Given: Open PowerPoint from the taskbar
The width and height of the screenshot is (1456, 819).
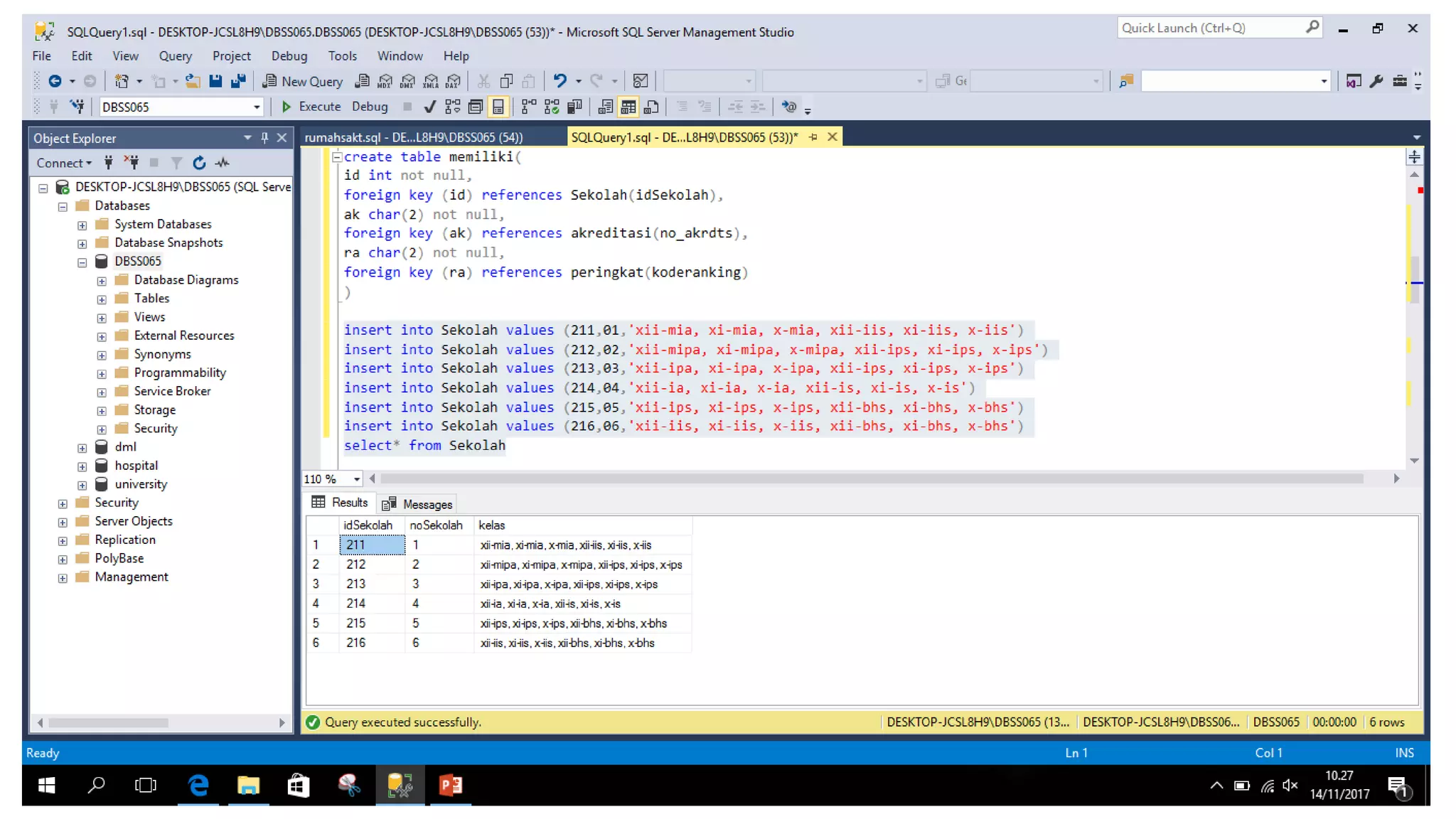Looking at the screenshot, I should tap(450, 785).
